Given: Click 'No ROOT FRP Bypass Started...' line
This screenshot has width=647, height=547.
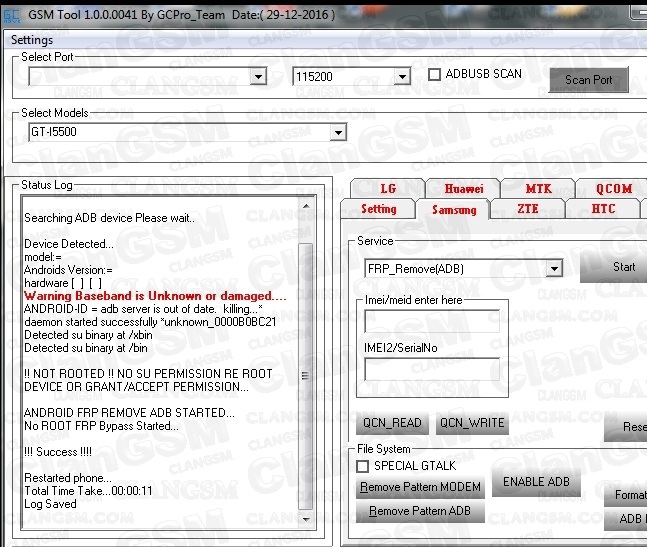Looking at the screenshot, I should pyautogui.click(x=102, y=426).
